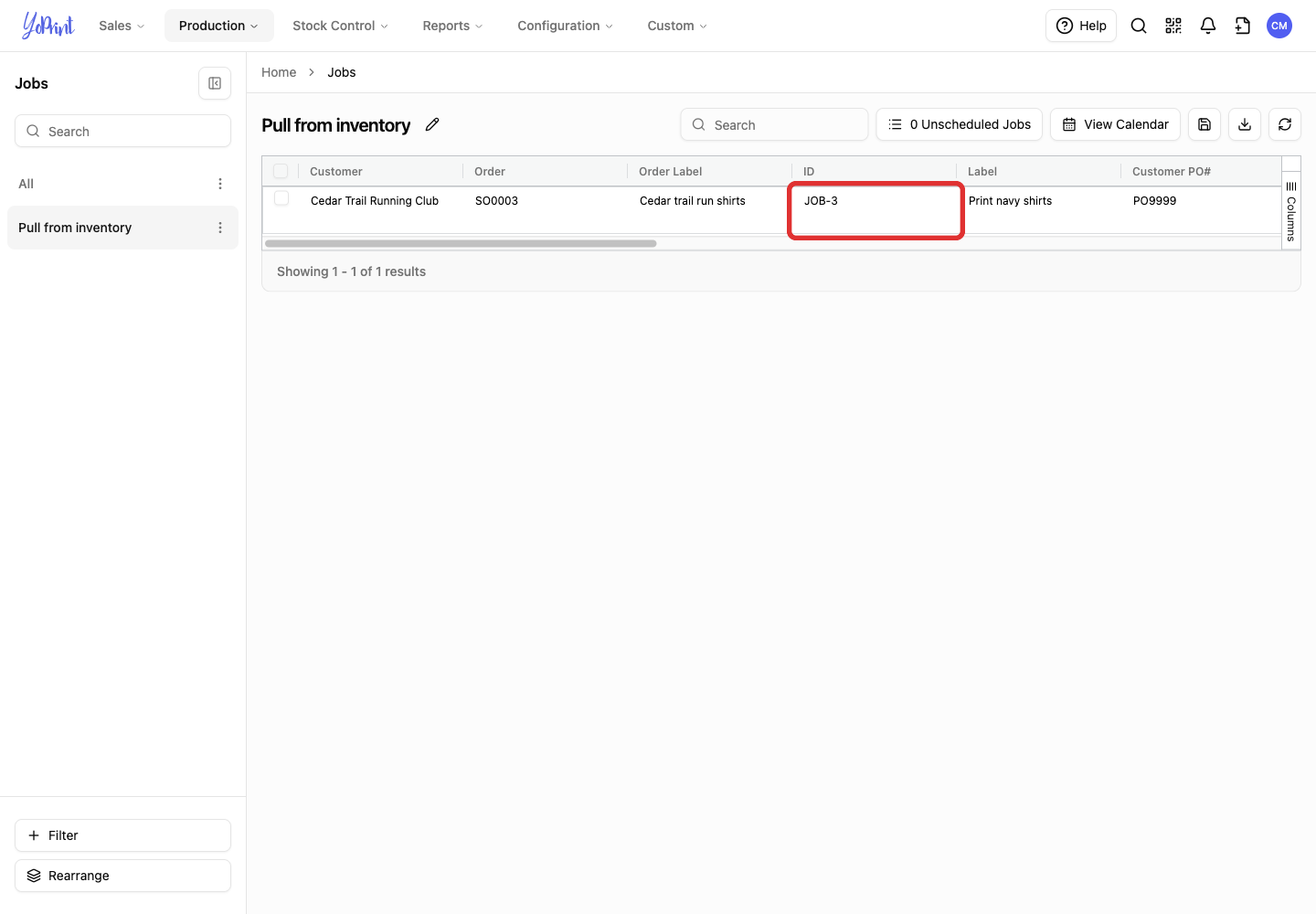This screenshot has width=1316, height=914.
Task: Focus the sidebar Search field
Action: click(122, 131)
